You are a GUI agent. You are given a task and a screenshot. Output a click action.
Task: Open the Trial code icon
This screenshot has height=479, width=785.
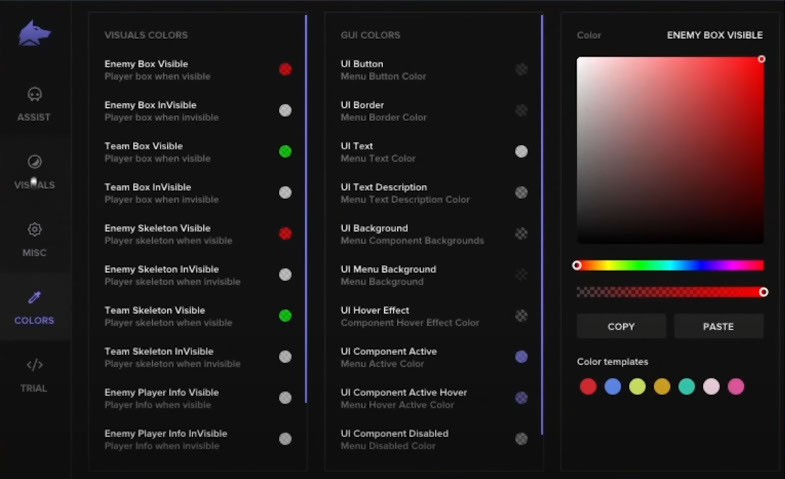(34, 365)
